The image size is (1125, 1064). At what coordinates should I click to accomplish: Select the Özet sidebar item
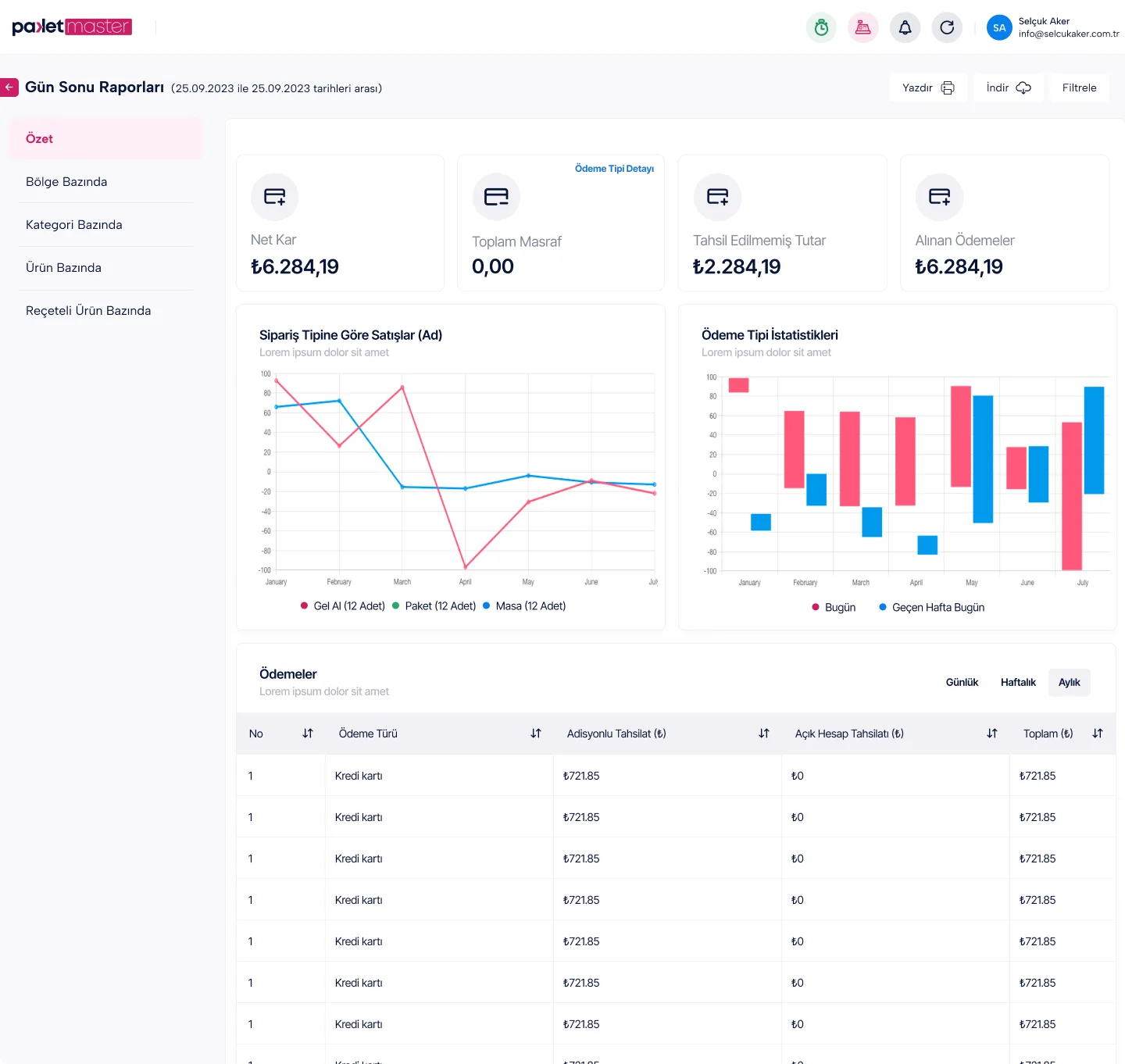click(x=105, y=138)
